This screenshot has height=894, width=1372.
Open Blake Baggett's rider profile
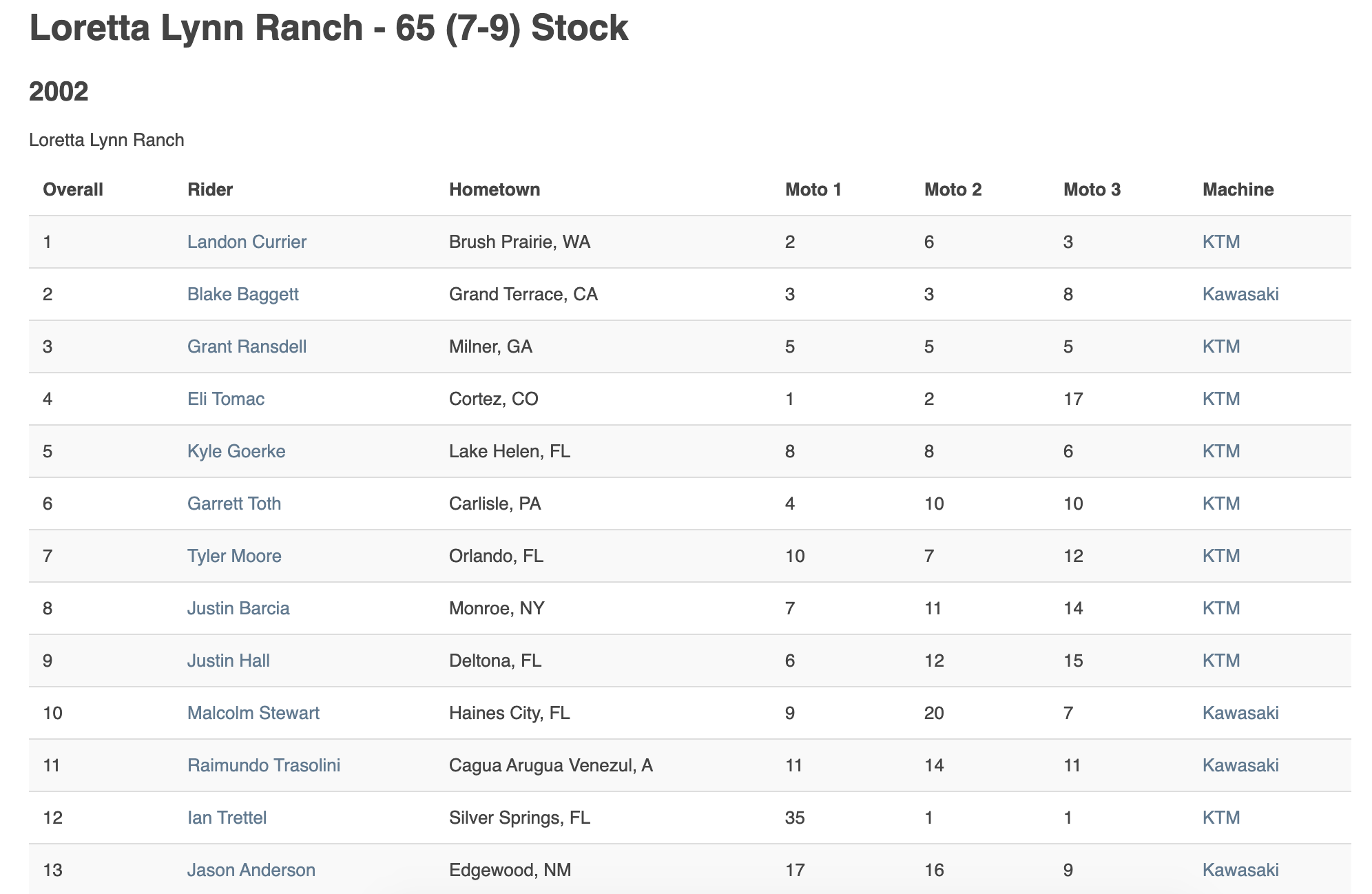point(242,294)
